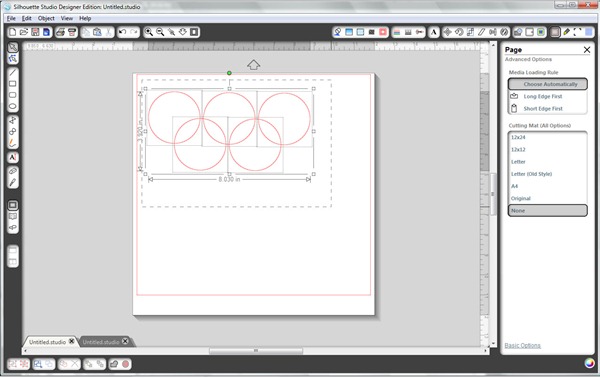This screenshot has width=600, height=378.
Task: Print the document
Action: [60, 32]
